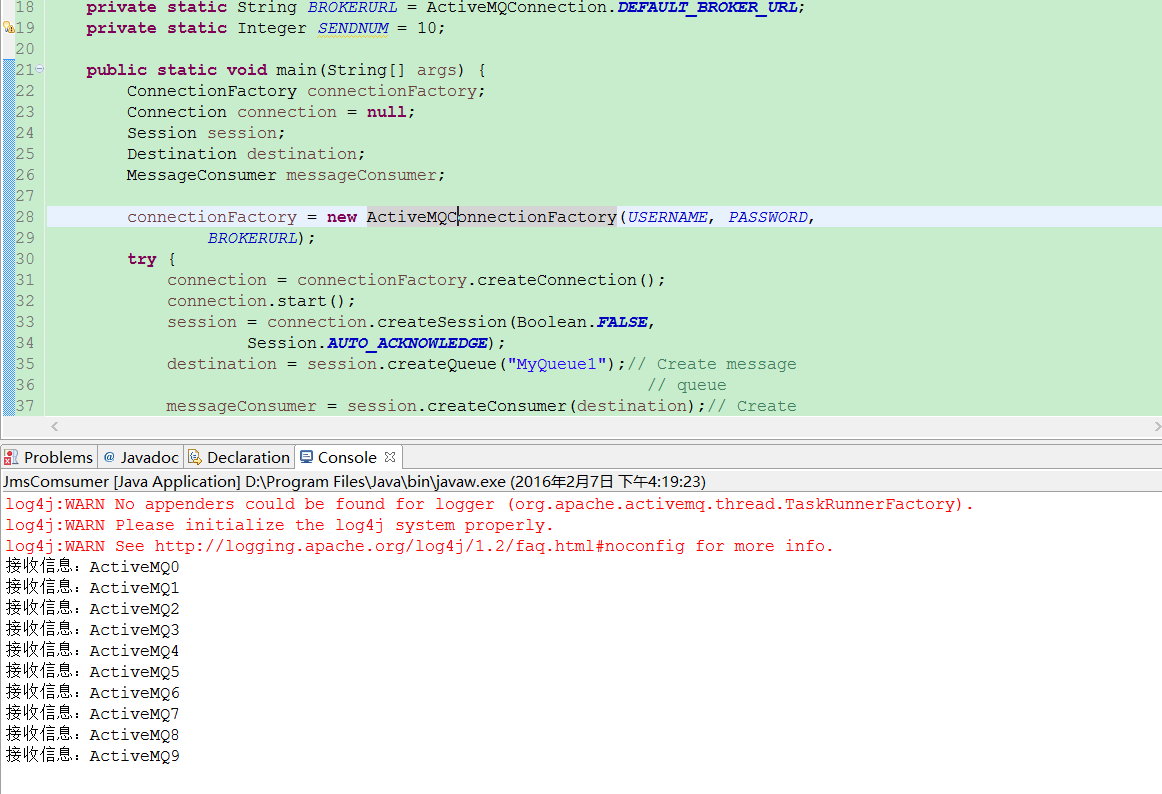Open the Declaration tab
1162x794 pixels.
239,457
